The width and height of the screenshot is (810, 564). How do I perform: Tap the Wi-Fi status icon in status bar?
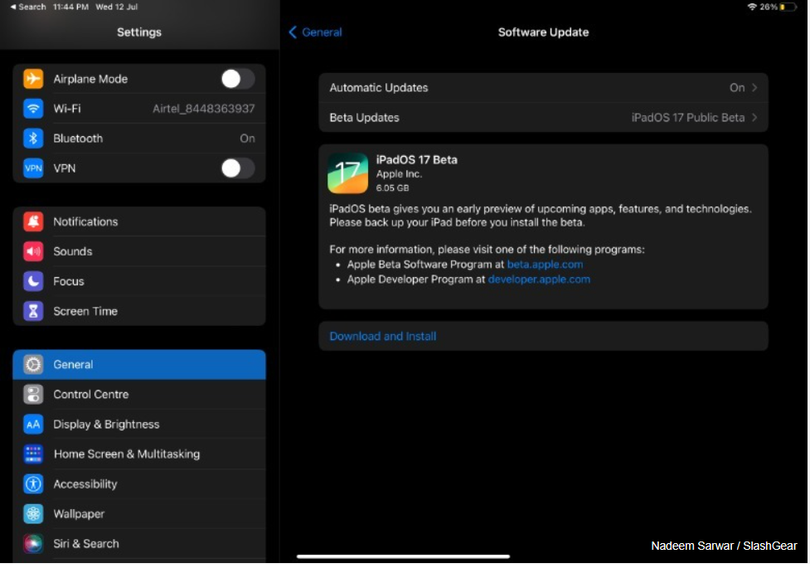tap(752, 7)
